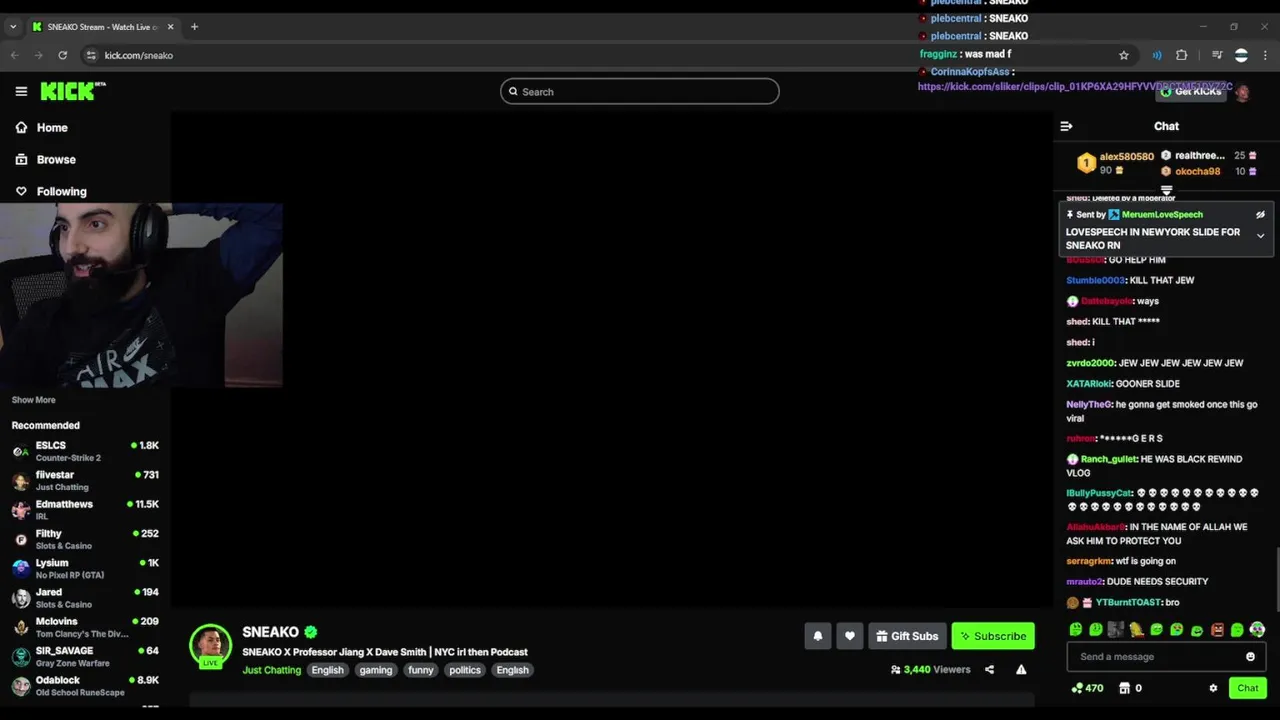Select the funny tag
The image size is (1280, 720).
coord(421,670)
